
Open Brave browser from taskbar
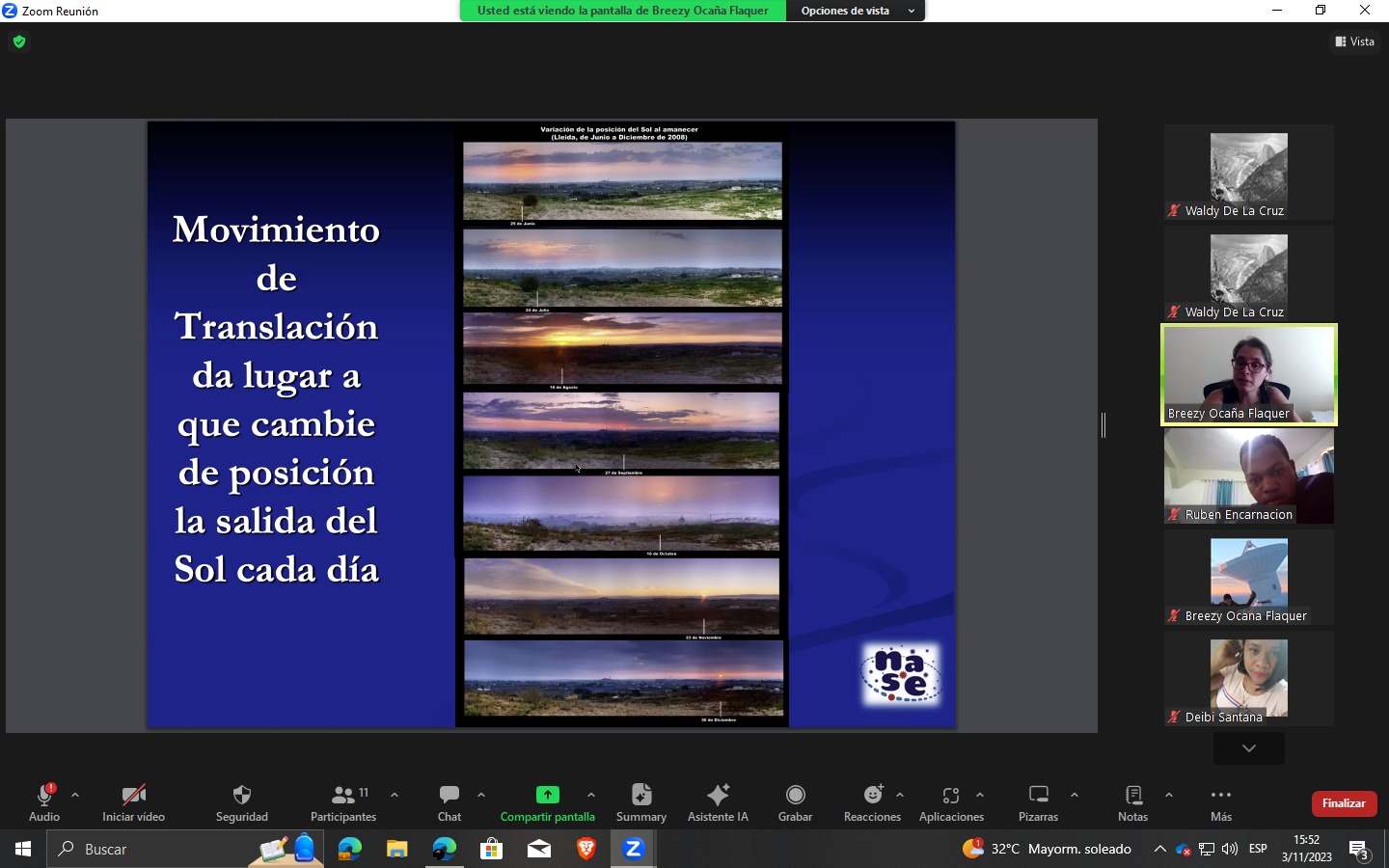coord(586,849)
